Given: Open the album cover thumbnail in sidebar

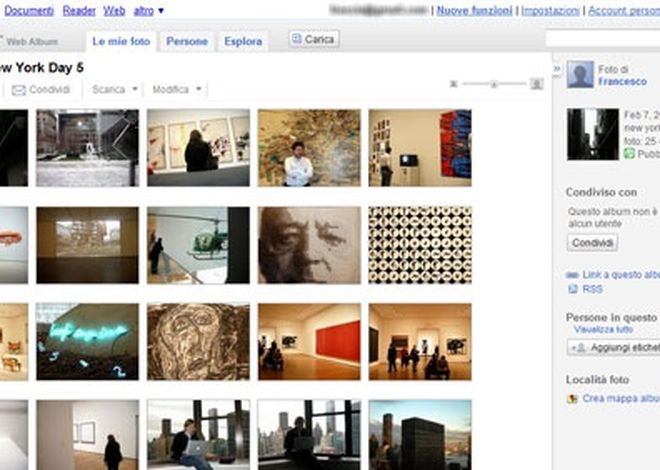Looking at the screenshot, I should point(593,134).
